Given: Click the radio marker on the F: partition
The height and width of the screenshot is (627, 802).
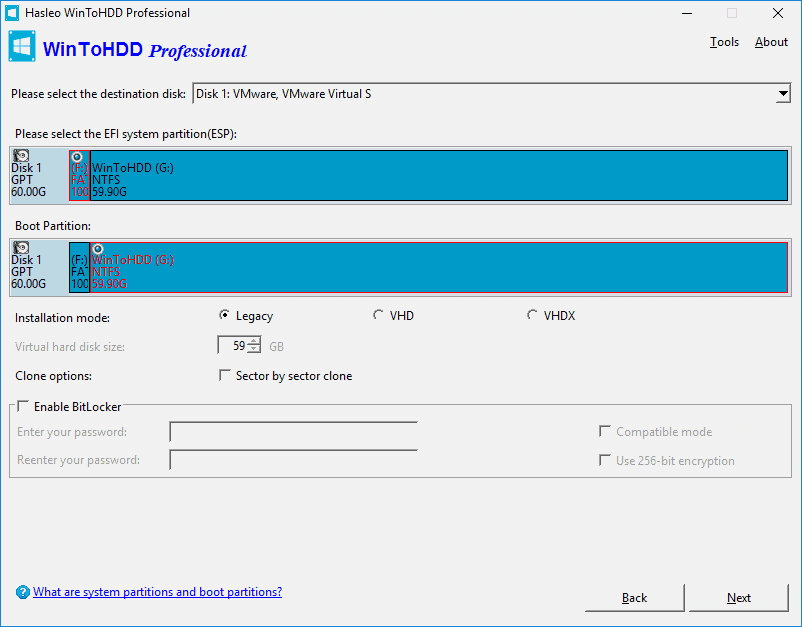Looking at the screenshot, I should [78, 157].
